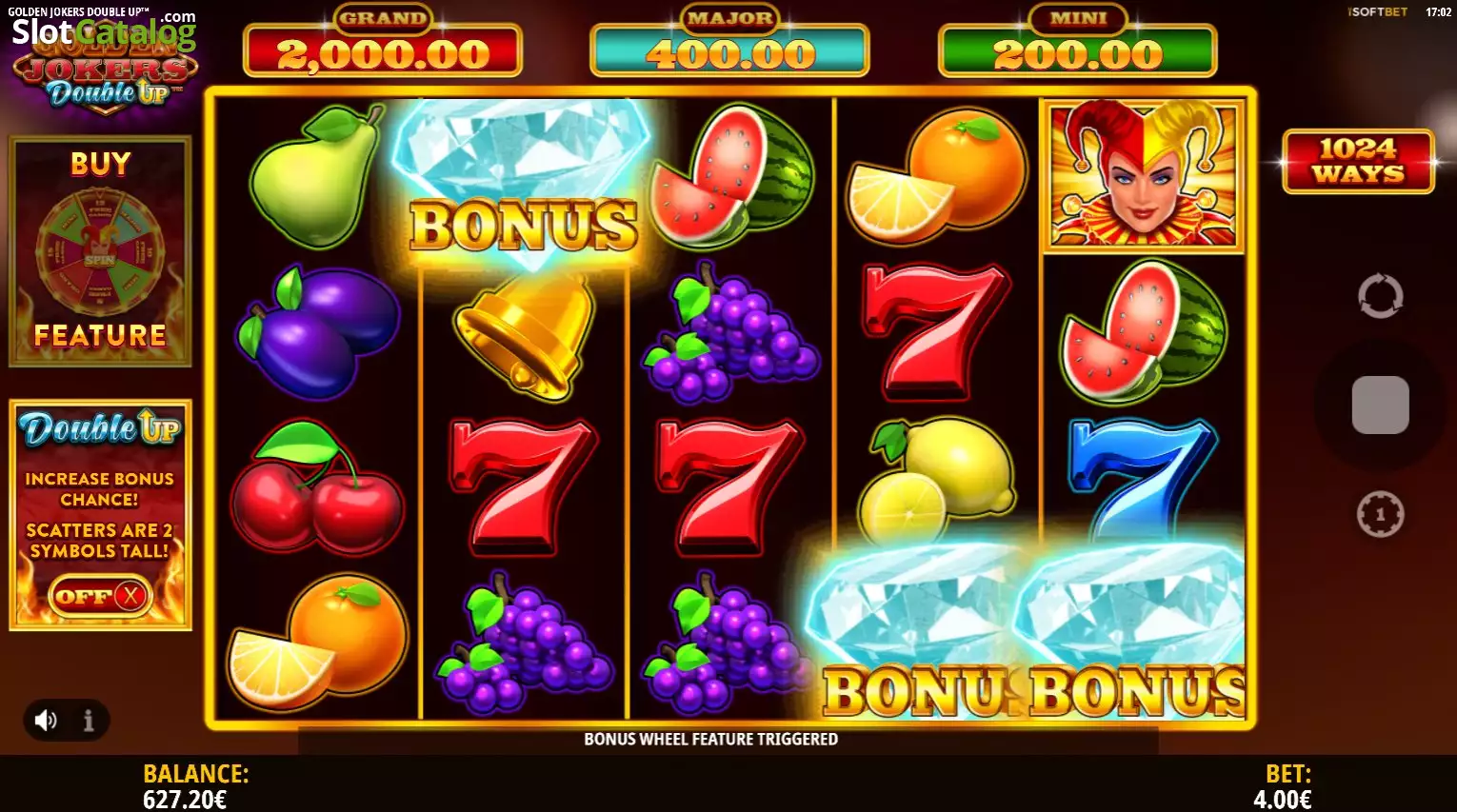Click the cherries symbol
This screenshot has height=812, width=1457.
pyautogui.click(x=316, y=487)
